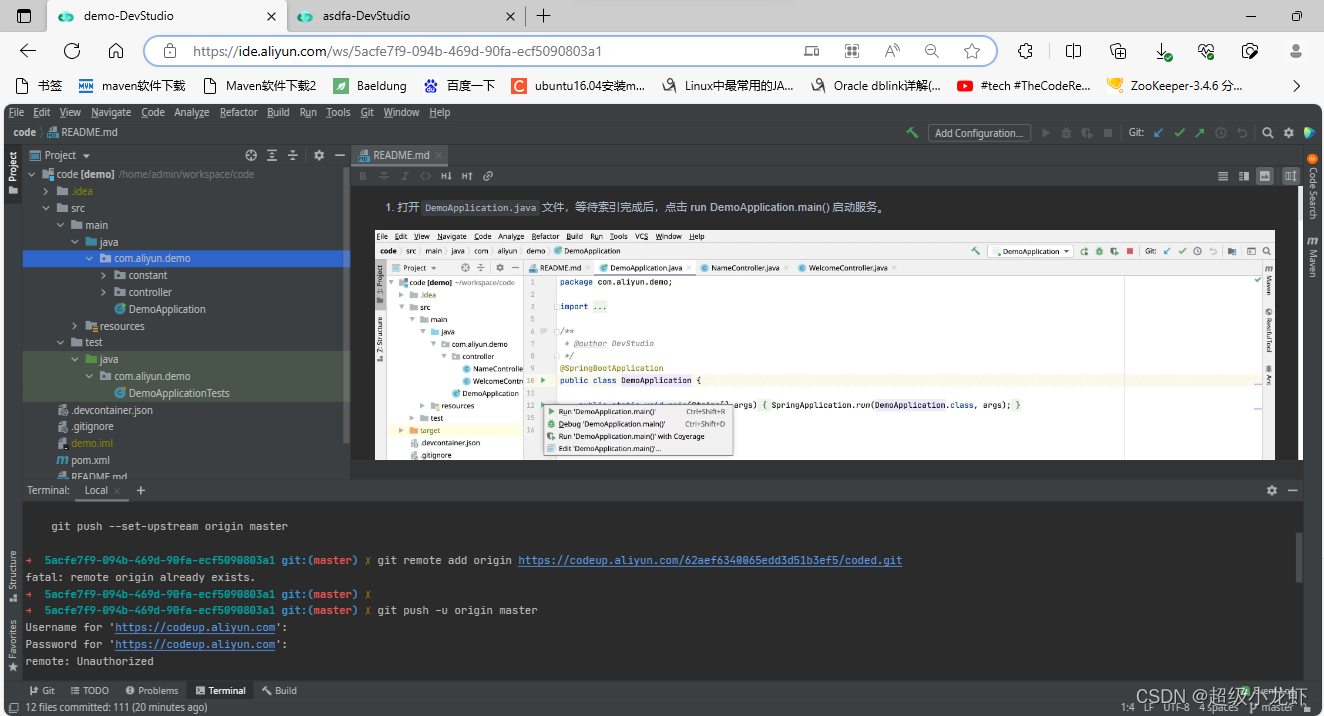Hide the Terminal panel with minus icon
The image size is (1324, 716).
tap(1293, 490)
